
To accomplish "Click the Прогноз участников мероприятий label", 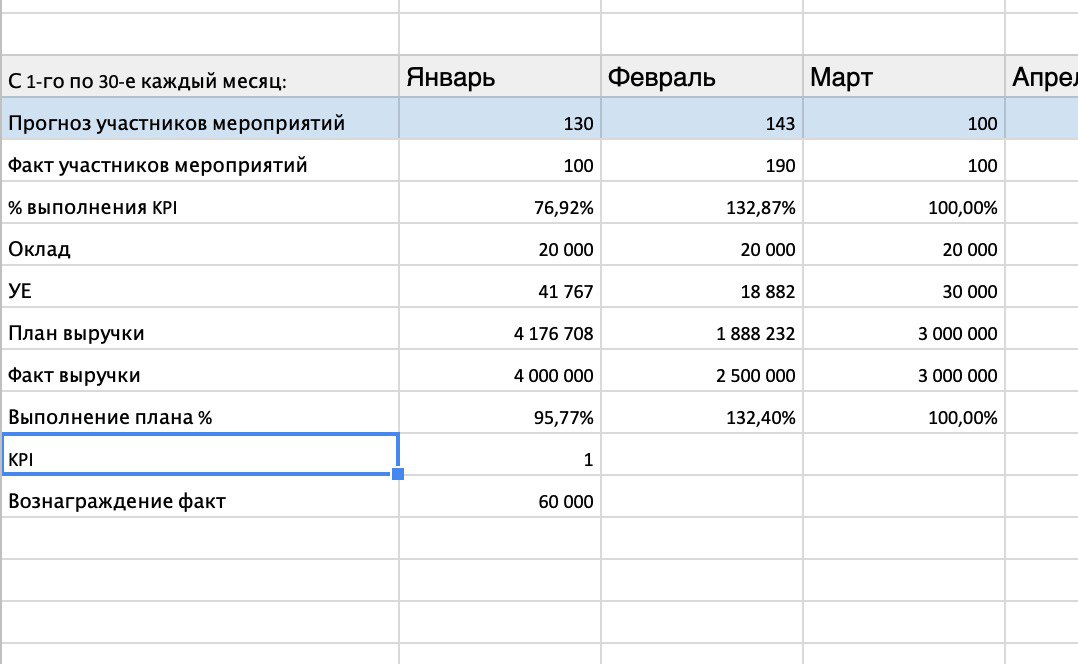I will 200,123.
